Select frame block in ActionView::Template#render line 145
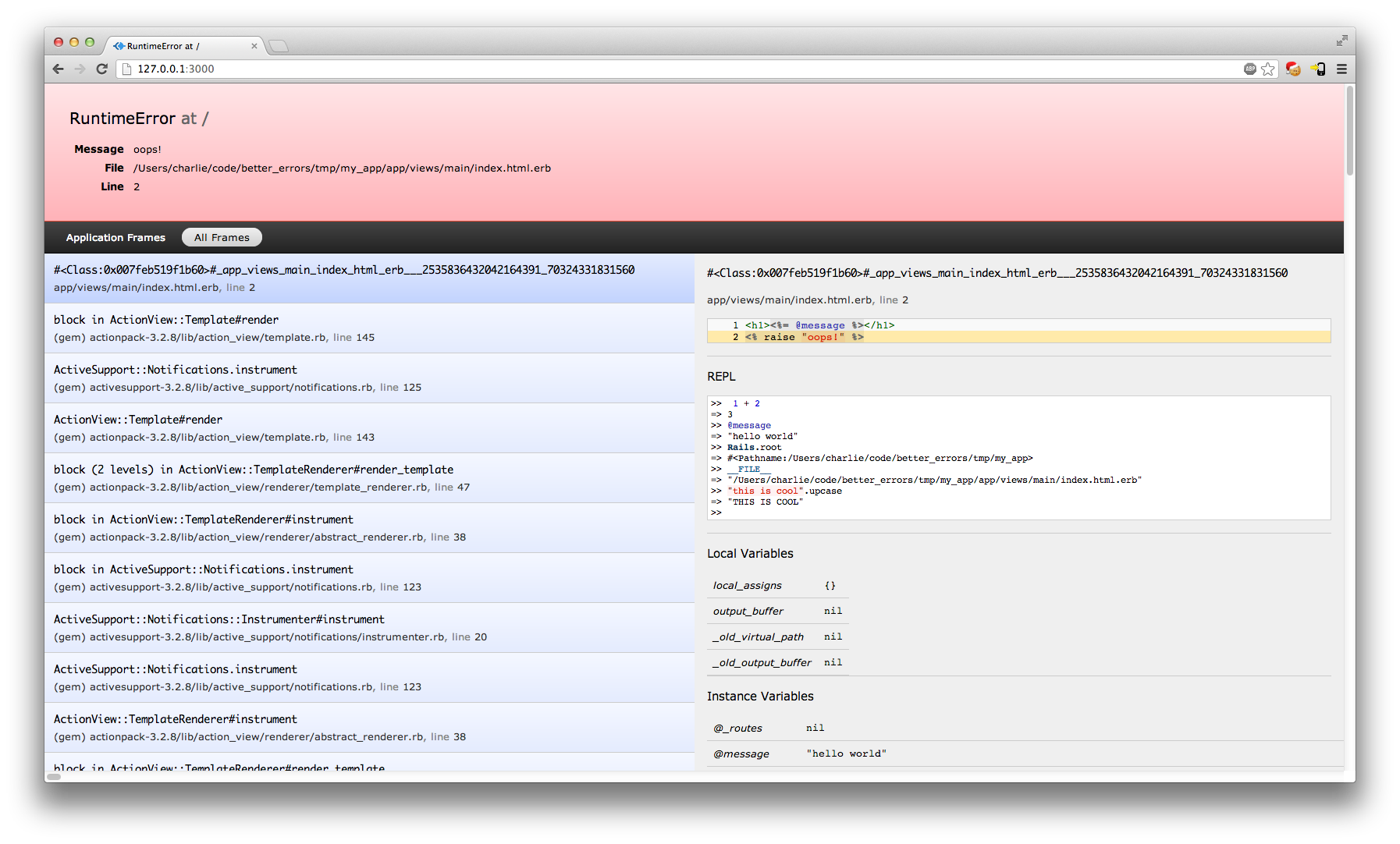This screenshot has height=844, width=1400. click(x=369, y=328)
